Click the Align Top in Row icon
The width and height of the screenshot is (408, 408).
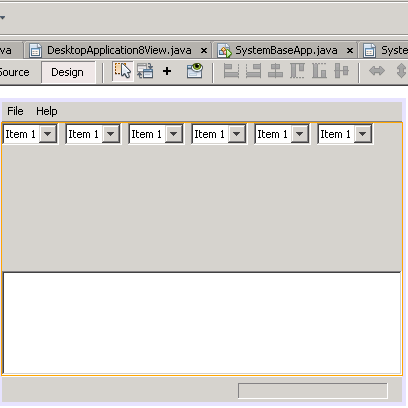coord(297,71)
